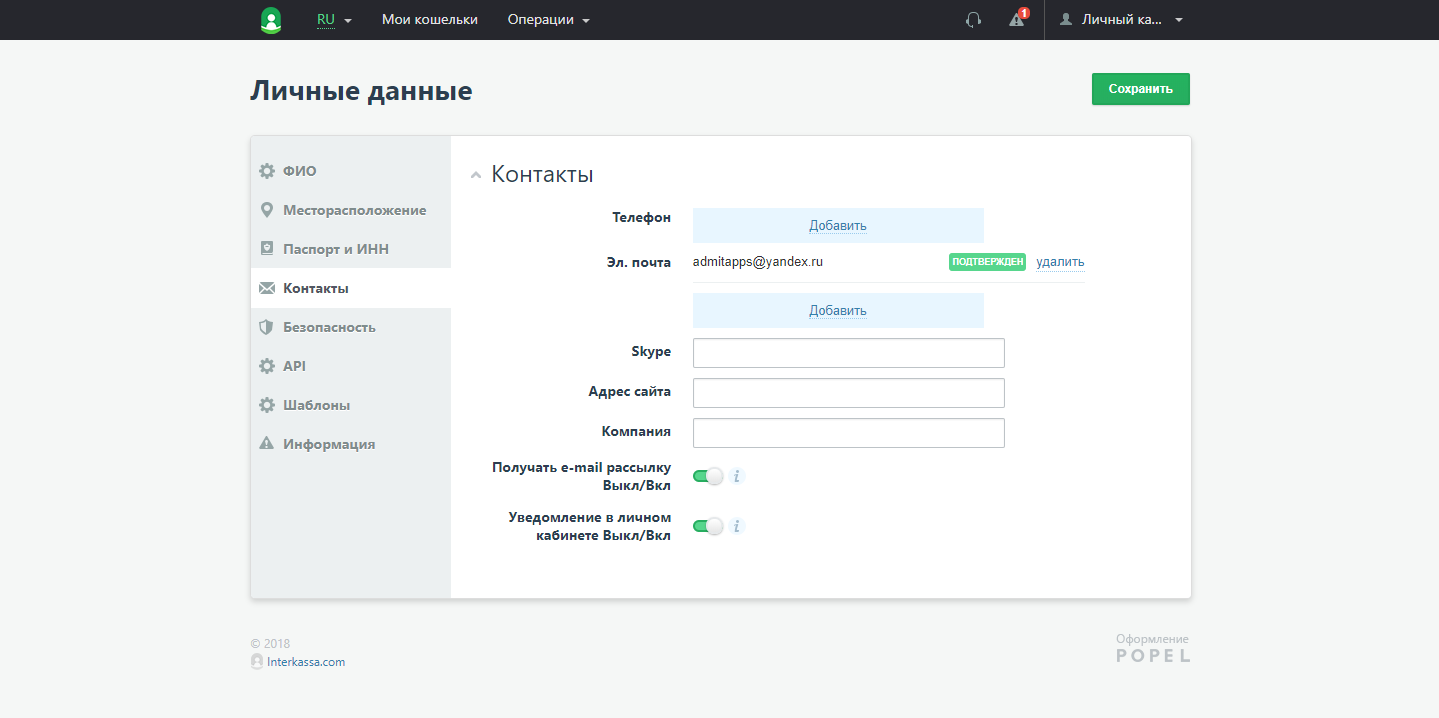
Task: Click the info icon beside Уведомление toggle
Action: click(x=737, y=526)
